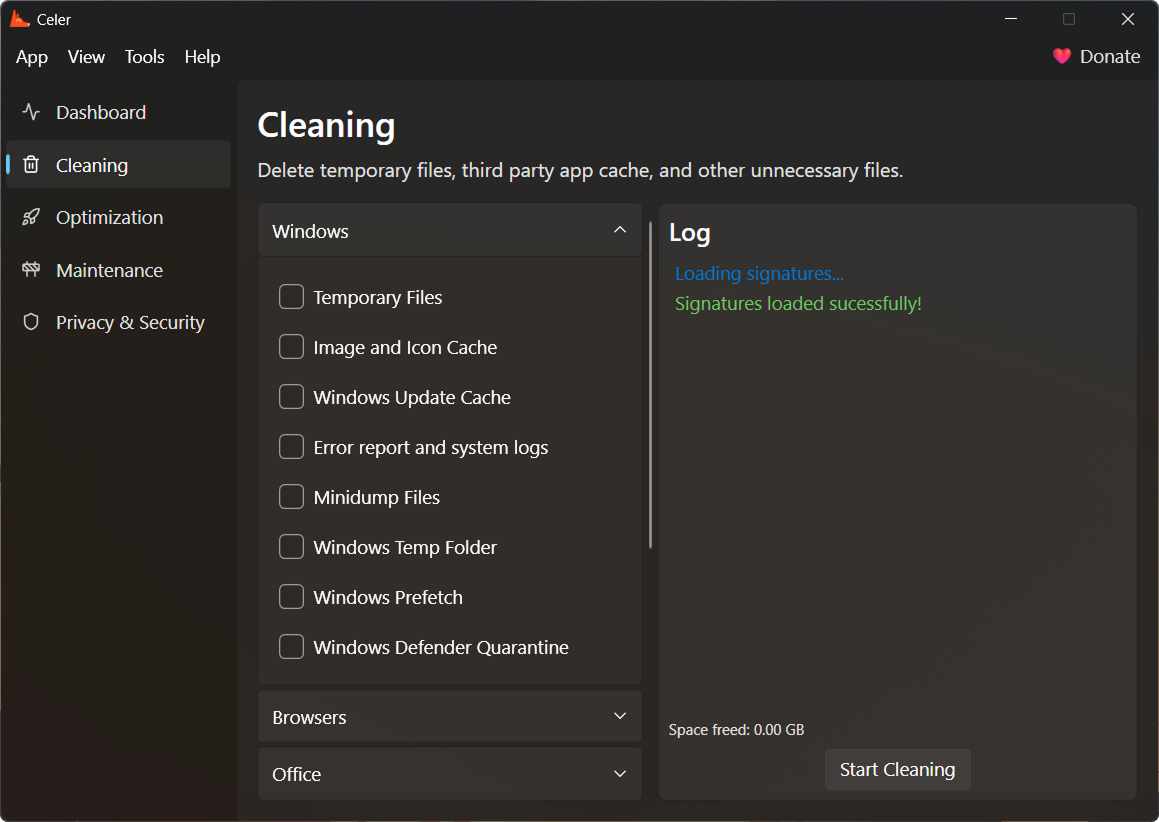This screenshot has height=822, width=1159.
Task: Check the Windows Update Cache option
Action: [291, 397]
